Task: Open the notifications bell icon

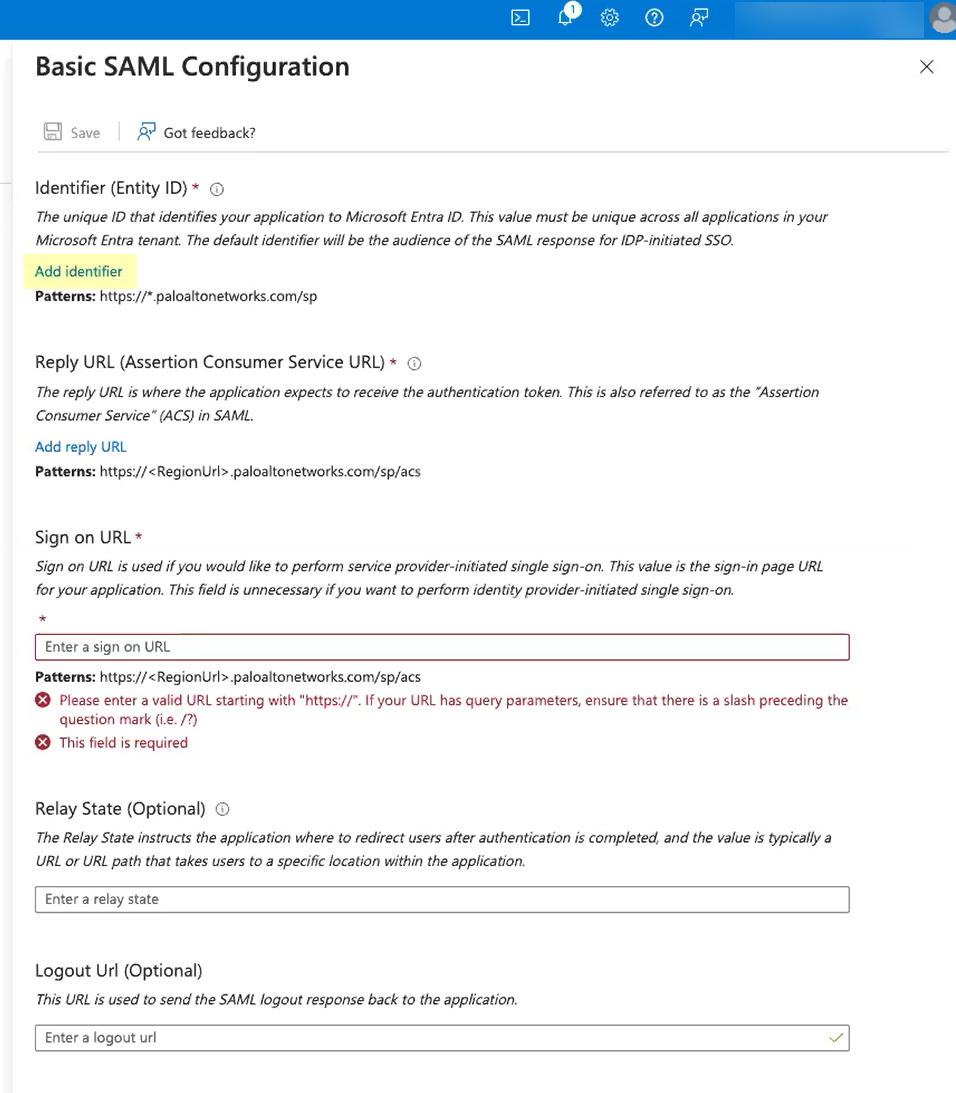Action: (566, 17)
